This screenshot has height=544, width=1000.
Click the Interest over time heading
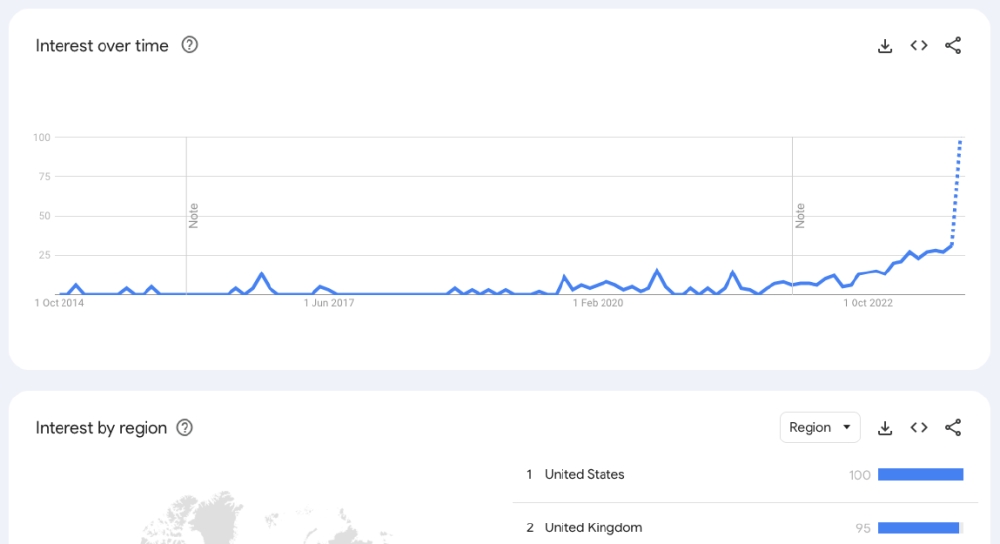(x=102, y=46)
